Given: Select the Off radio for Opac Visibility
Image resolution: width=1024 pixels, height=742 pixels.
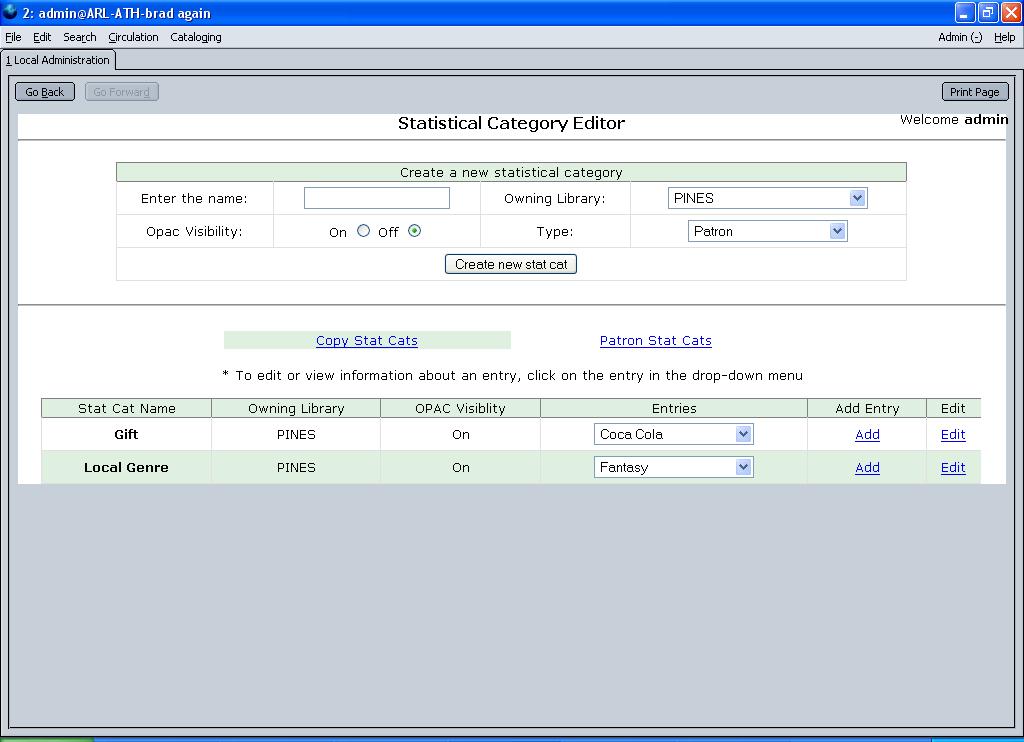Looking at the screenshot, I should pos(415,231).
